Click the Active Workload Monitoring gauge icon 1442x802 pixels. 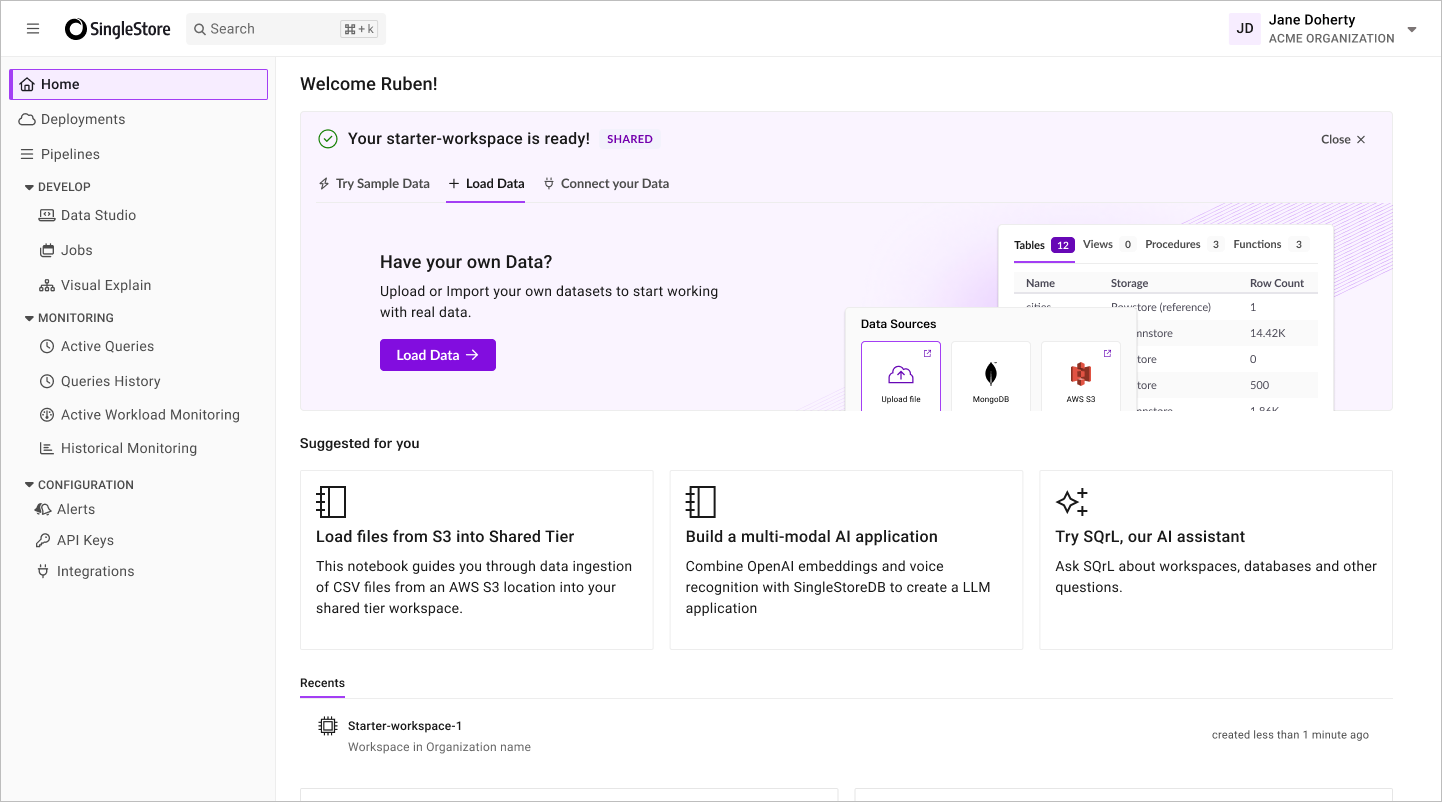tap(47, 415)
